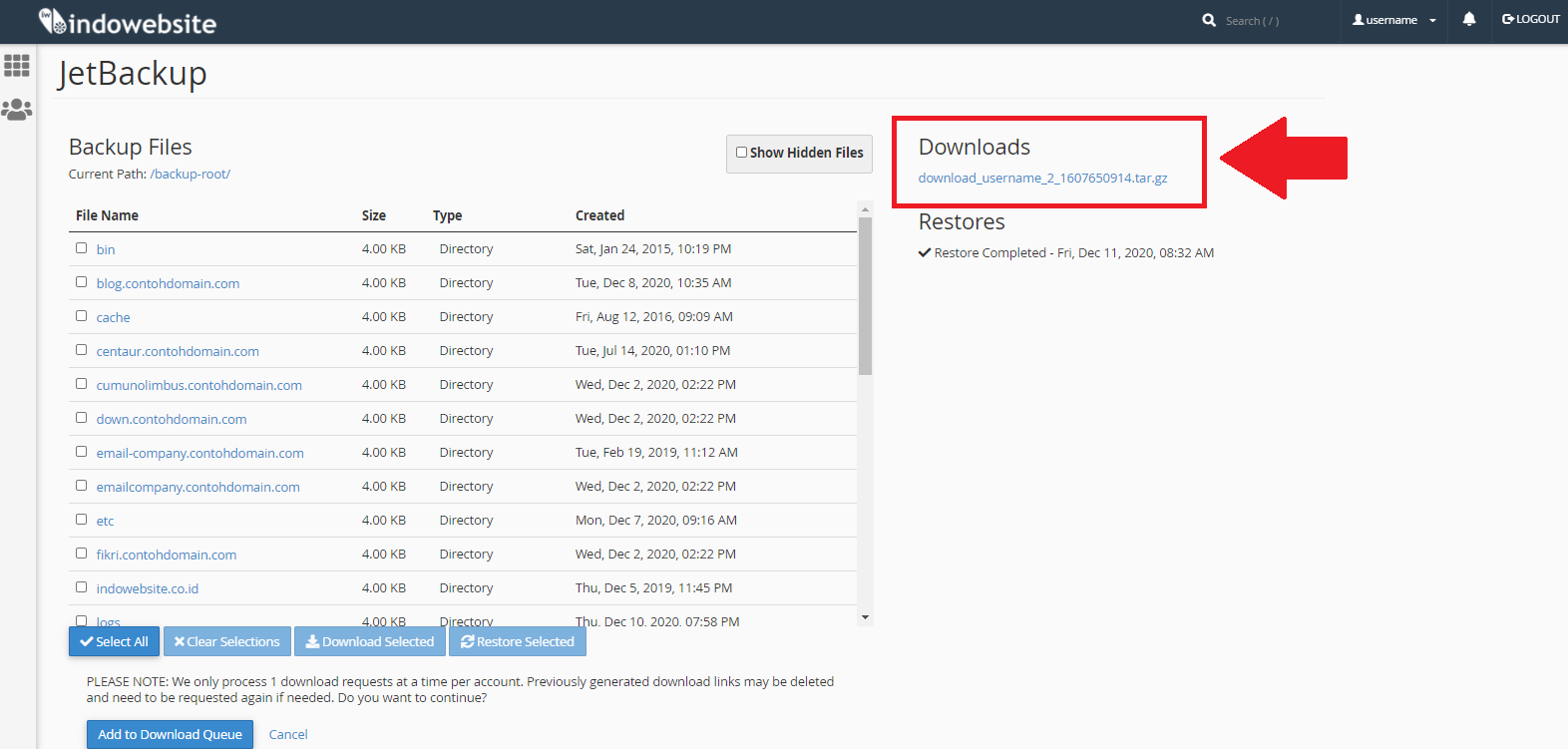The image size is (1568, 749).
Task: Click the /backup-root/ current path link
Action: pos(190,174)
